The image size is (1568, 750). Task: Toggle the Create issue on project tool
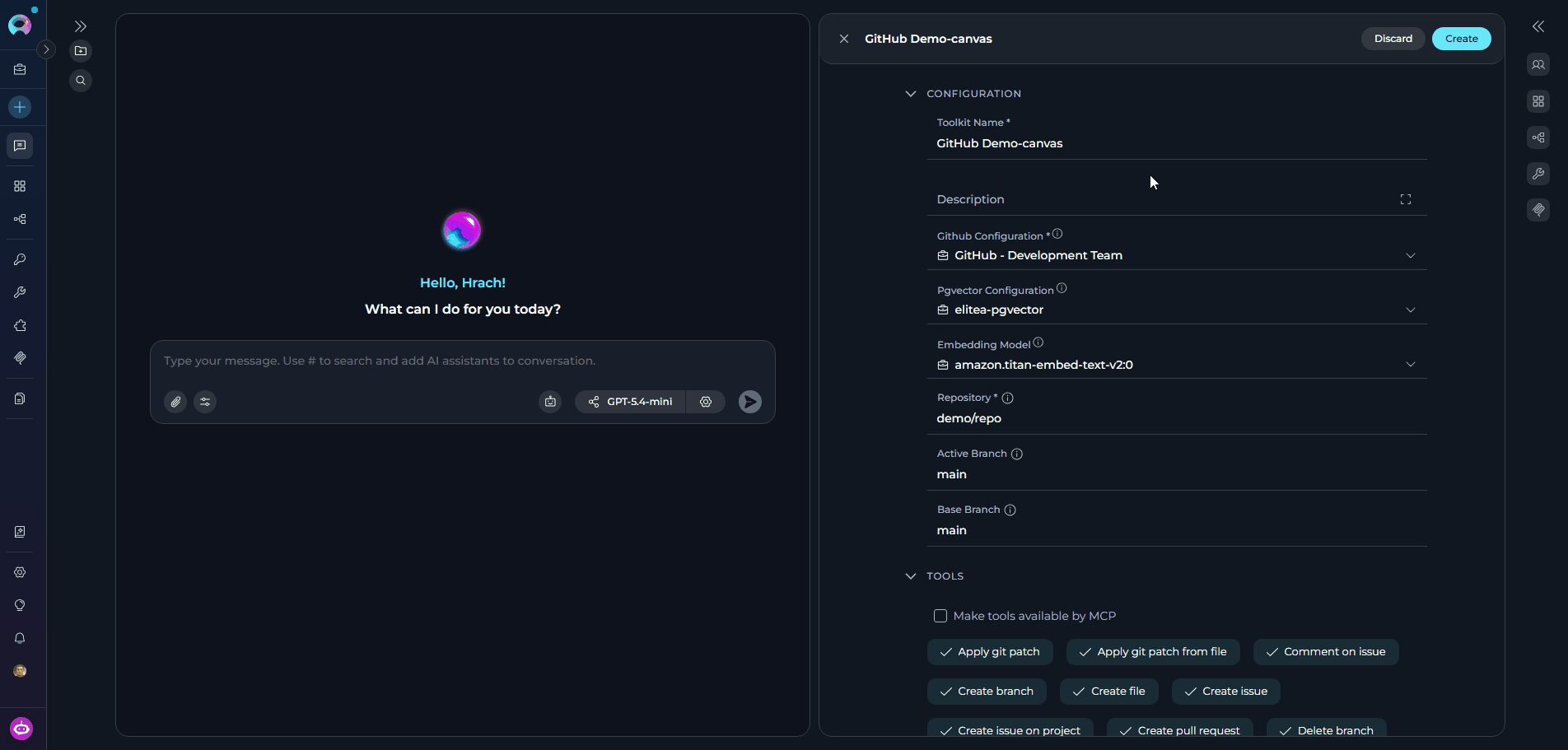tap(1010, 729)
